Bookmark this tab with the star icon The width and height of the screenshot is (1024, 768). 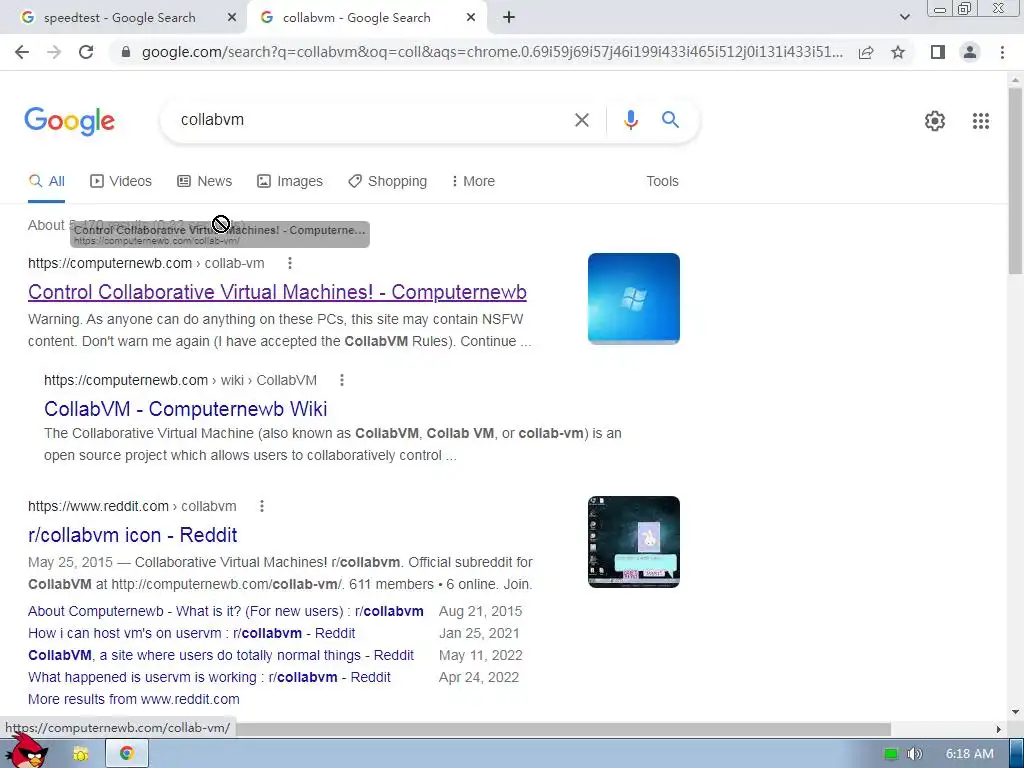[898, 52]
